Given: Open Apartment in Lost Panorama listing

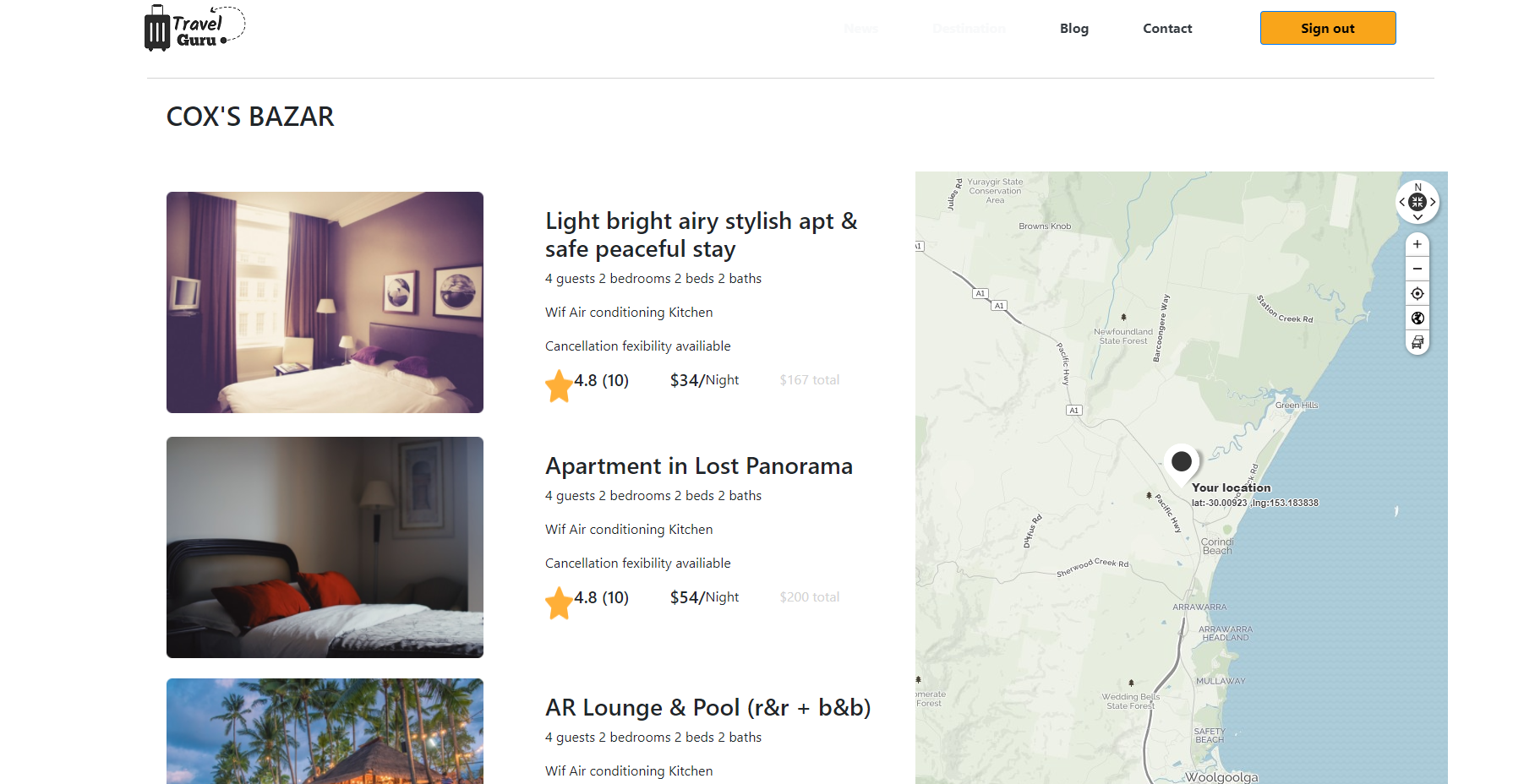Looking at the screenshot, I should 699,466.
